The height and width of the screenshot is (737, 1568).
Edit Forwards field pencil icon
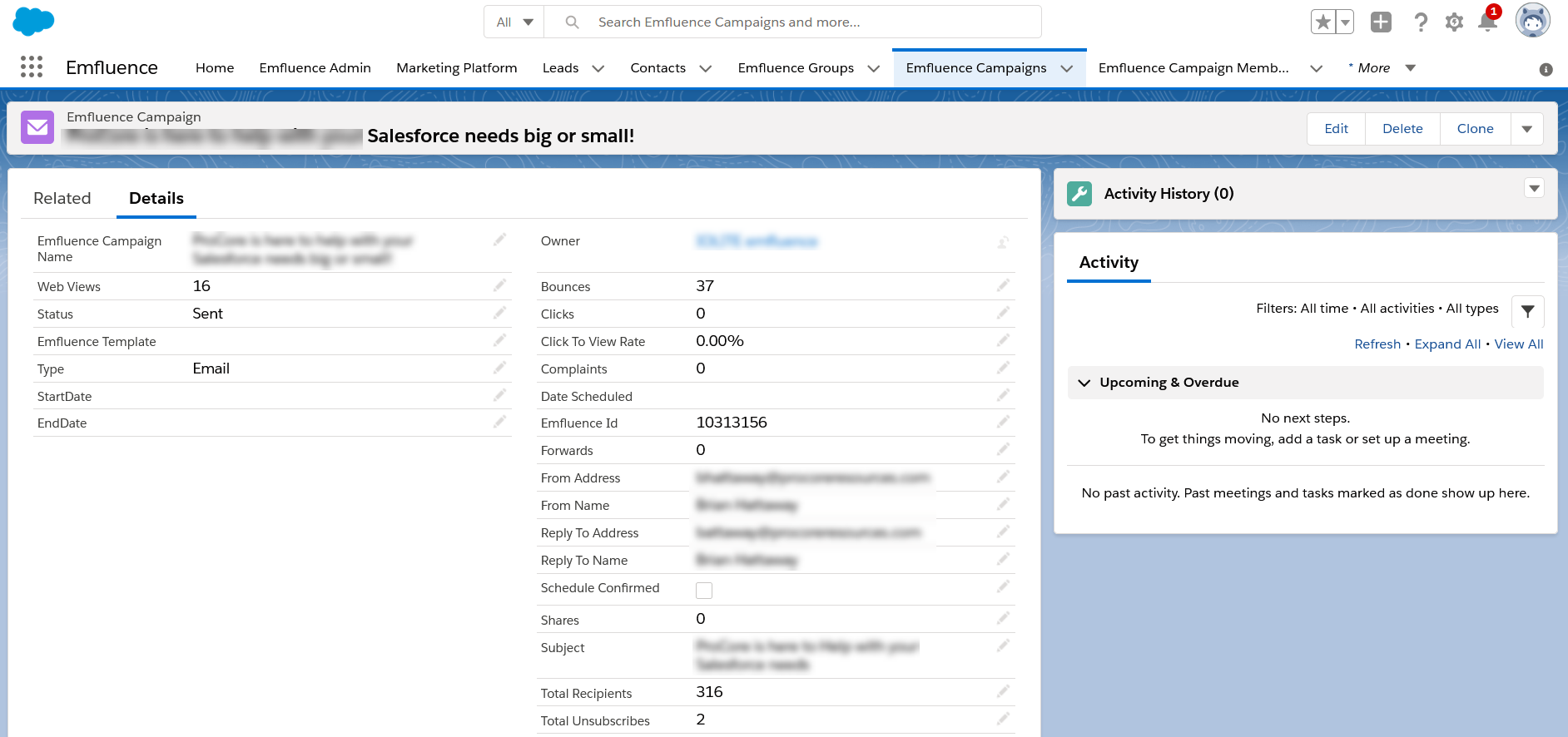point(1003,449)
